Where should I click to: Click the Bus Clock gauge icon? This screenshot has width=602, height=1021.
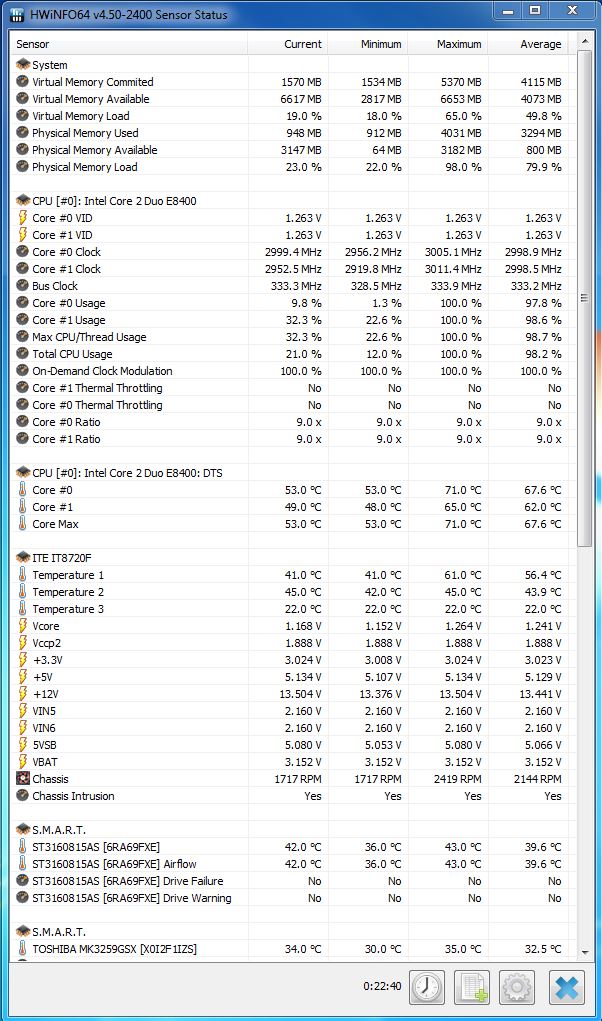[x=23, y=285]
